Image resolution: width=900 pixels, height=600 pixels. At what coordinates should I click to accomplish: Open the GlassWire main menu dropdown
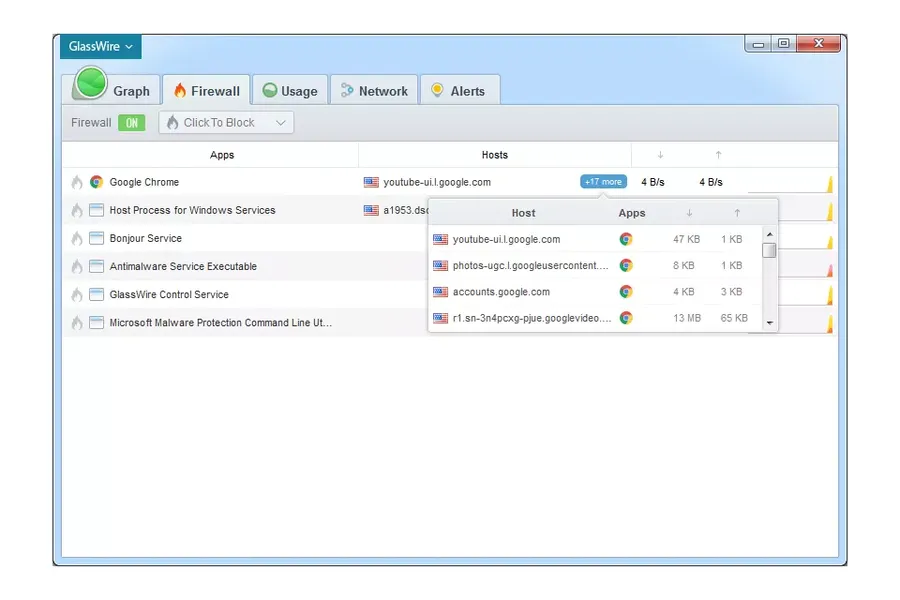pos(100,46)
